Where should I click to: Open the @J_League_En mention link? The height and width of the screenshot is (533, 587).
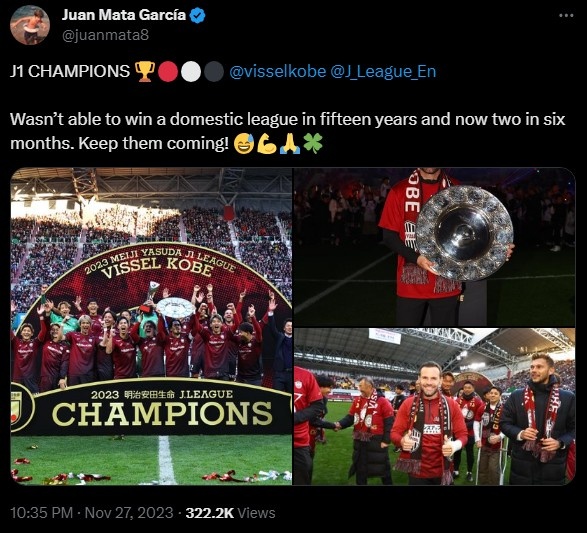pos(383,71)
